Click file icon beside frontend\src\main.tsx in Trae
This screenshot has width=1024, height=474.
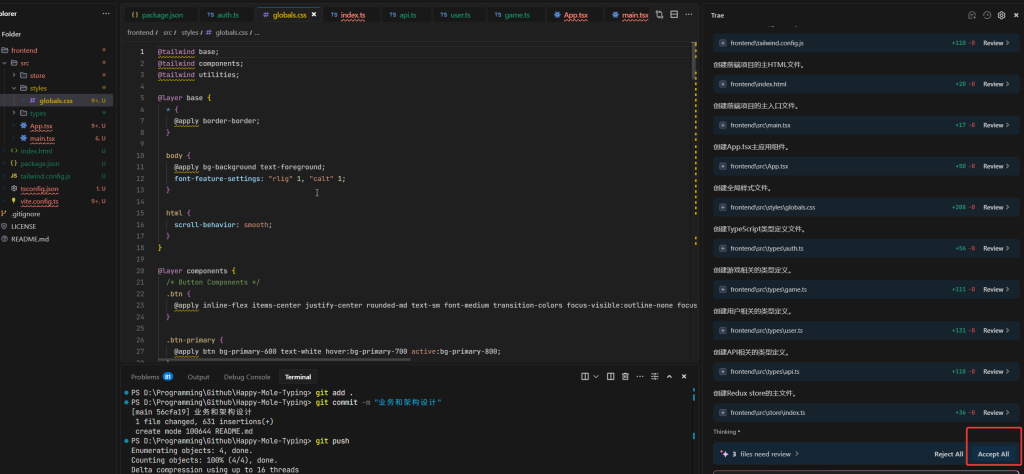point(722,125)
